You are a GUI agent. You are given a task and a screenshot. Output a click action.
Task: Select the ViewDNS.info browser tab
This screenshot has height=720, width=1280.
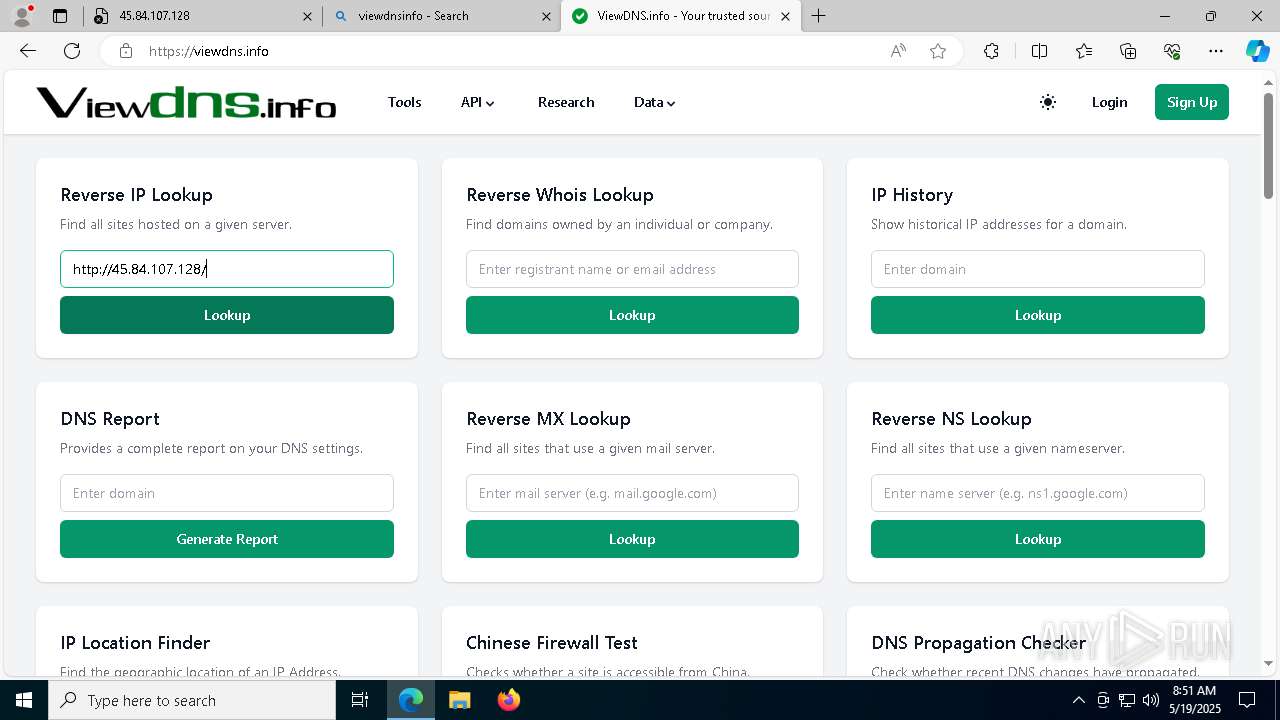coord(680,16)
